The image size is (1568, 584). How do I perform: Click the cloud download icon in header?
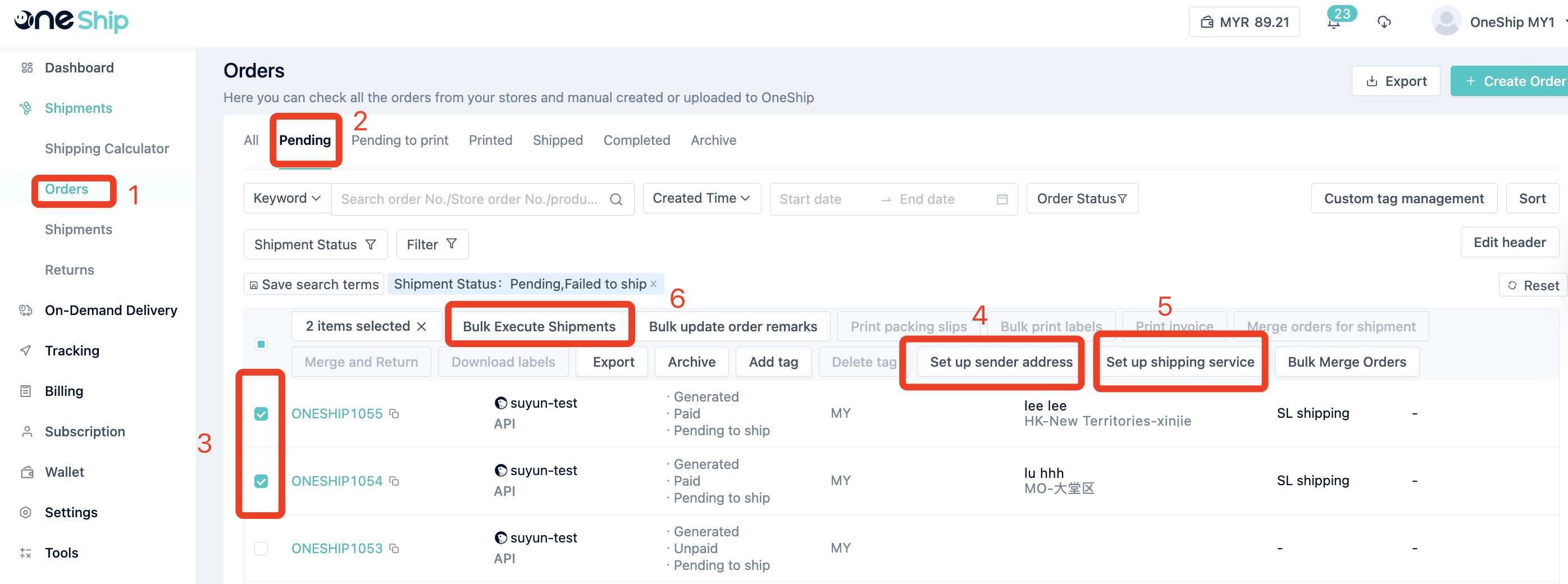pyautogui.click(x=1384, y=22)
